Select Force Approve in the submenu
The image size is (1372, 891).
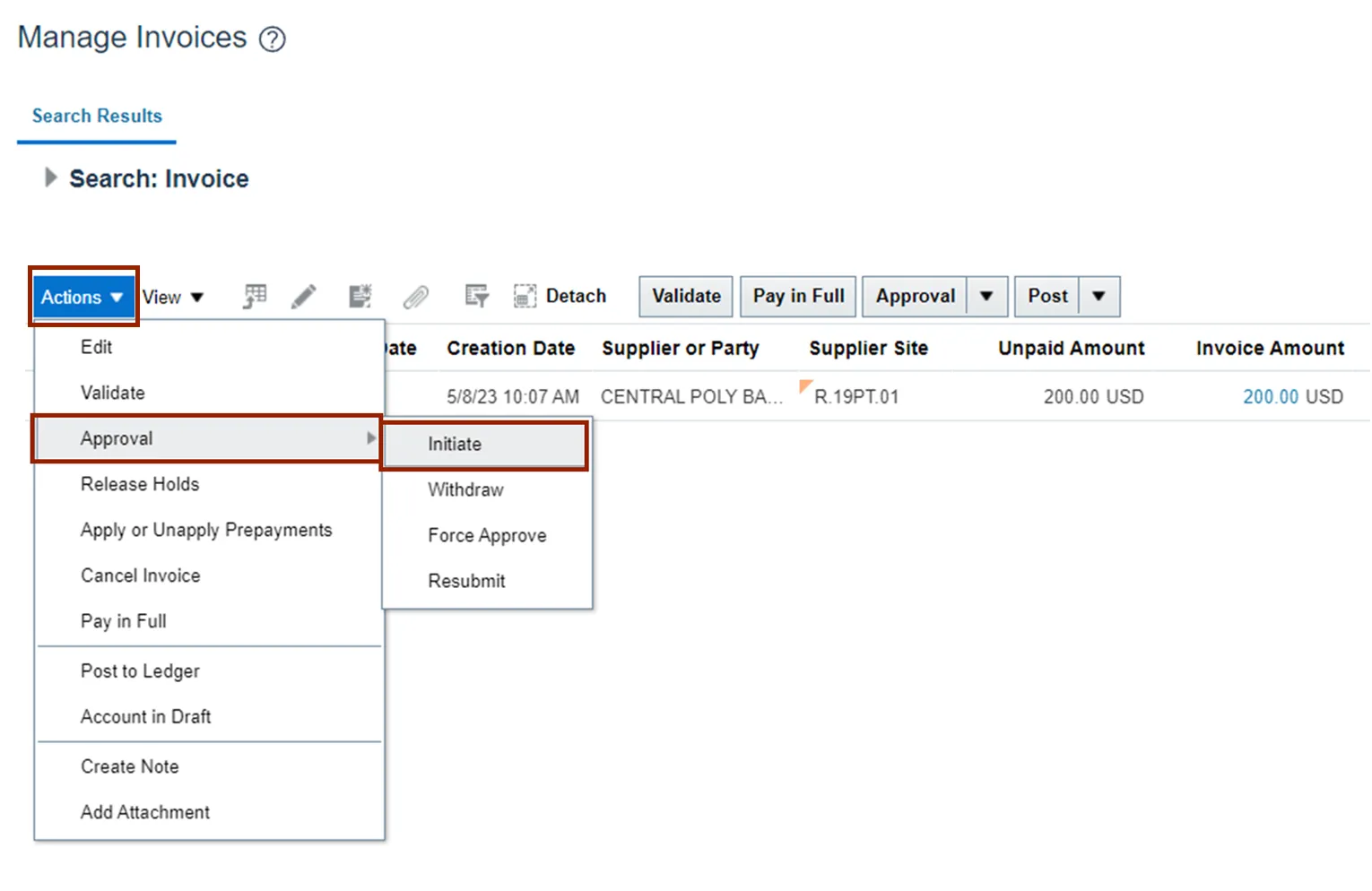point(487,535)
